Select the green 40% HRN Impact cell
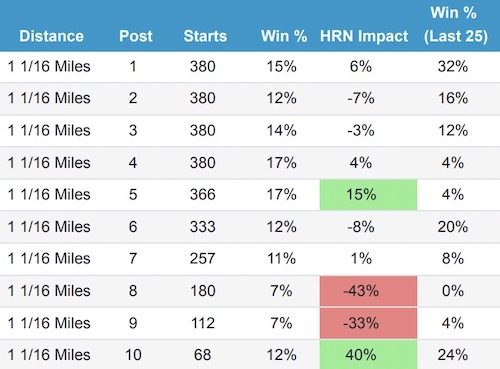The image size is (500, 369). click(x=368, y=355)
